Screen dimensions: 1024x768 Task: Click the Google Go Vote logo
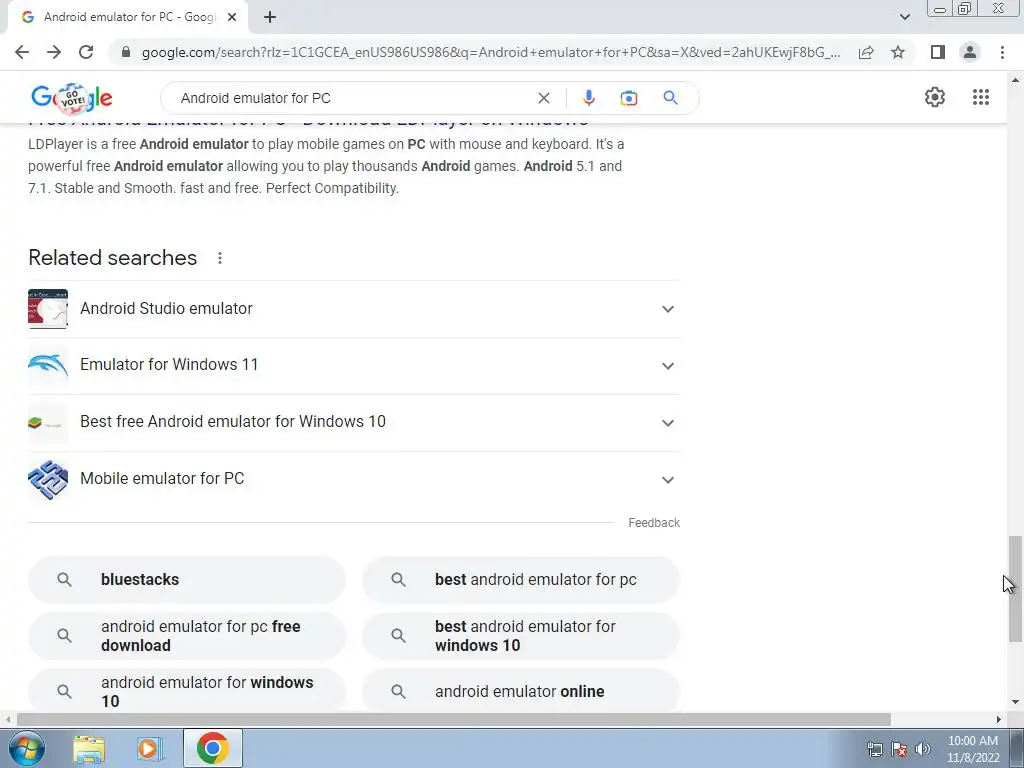[72, 98]
